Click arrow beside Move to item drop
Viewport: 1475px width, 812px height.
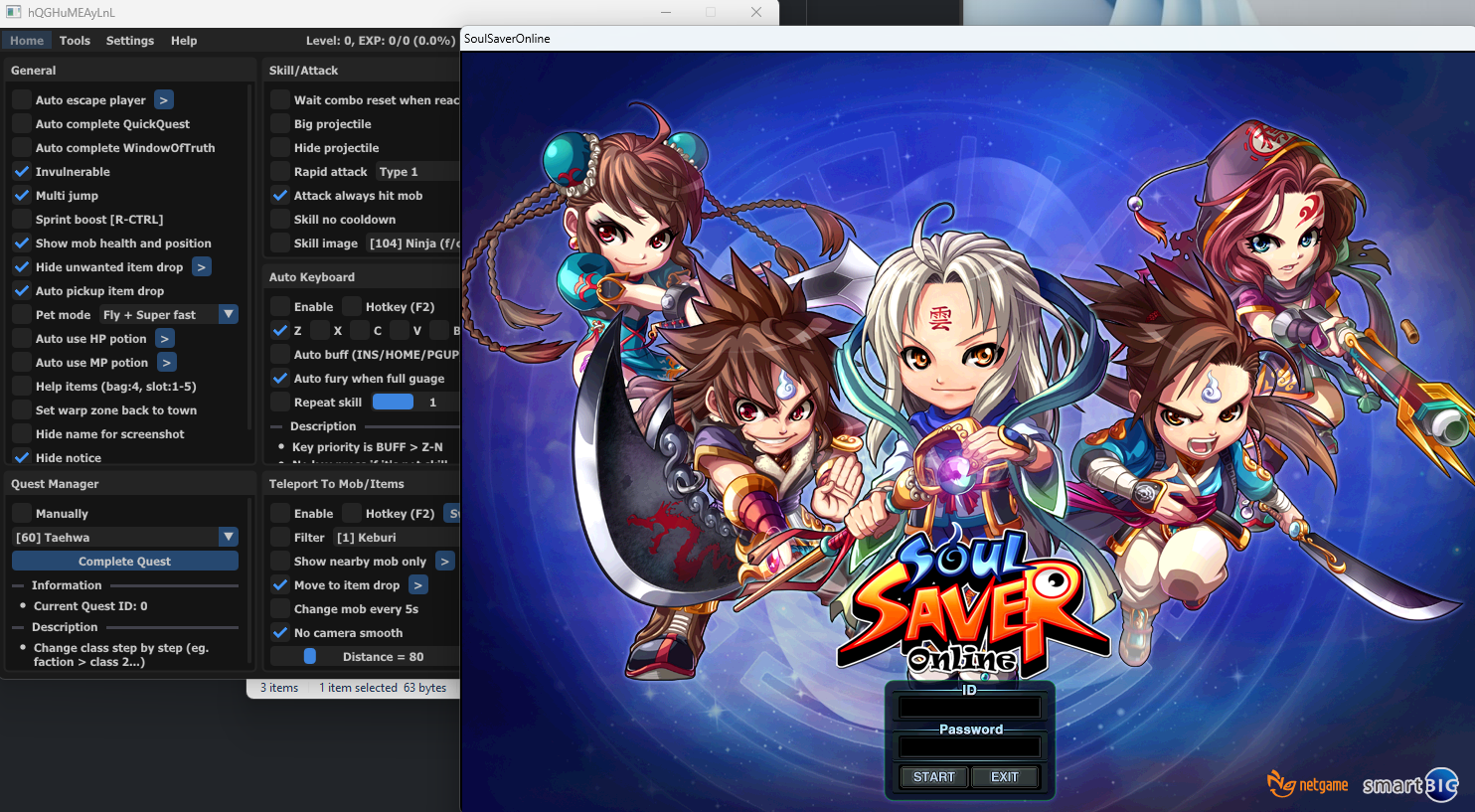point(418,585)
